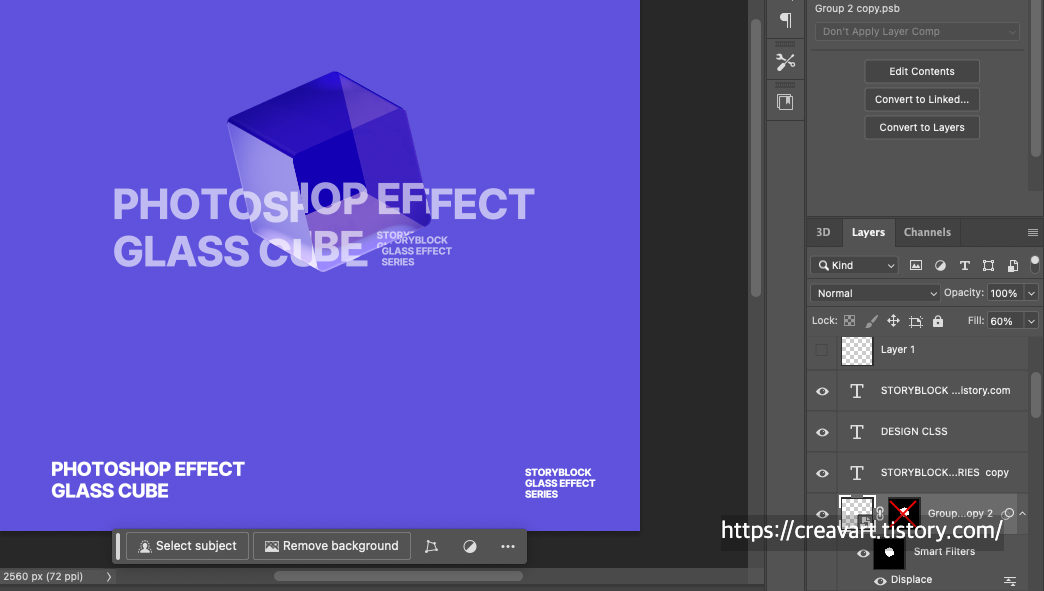1044x591 pixels.
Task: Lock position move icon
Action: (x=894, y=321)
